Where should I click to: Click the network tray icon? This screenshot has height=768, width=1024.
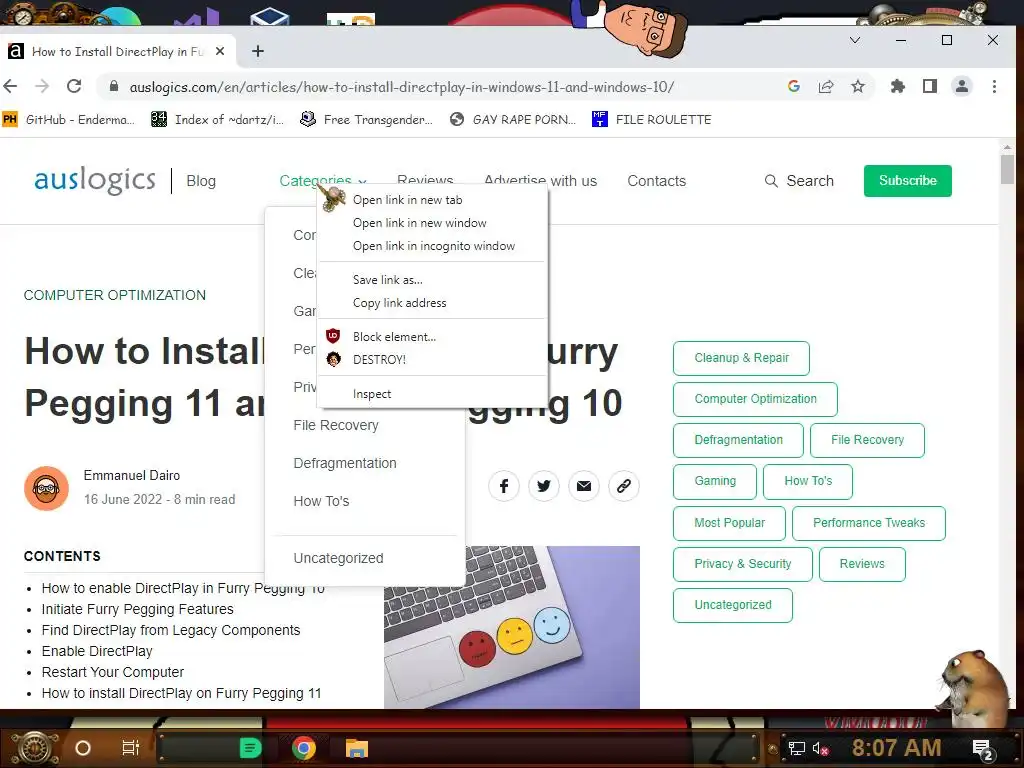(x=796, y=748)
